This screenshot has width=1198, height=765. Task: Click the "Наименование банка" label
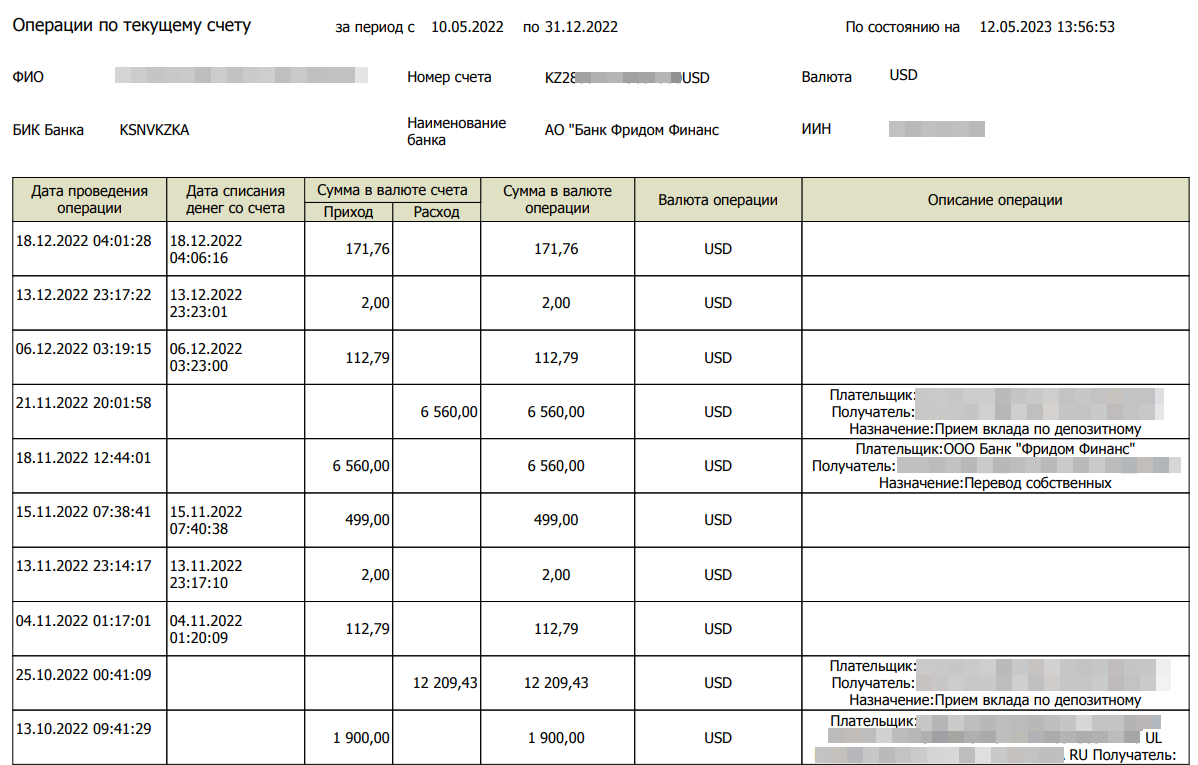click(457, 131)
